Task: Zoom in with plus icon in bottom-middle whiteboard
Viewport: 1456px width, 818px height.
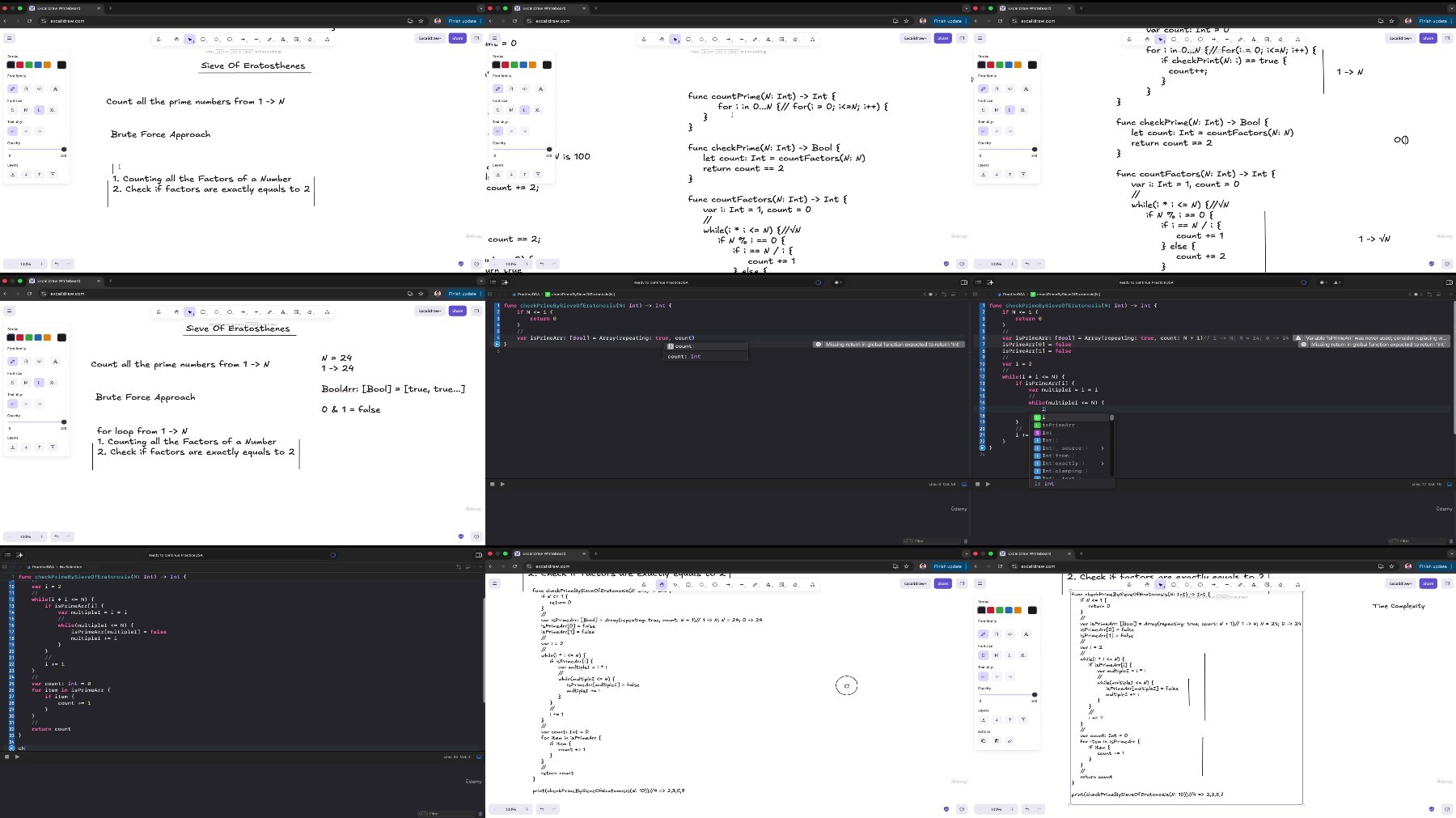Action: [x=527, y=809]
